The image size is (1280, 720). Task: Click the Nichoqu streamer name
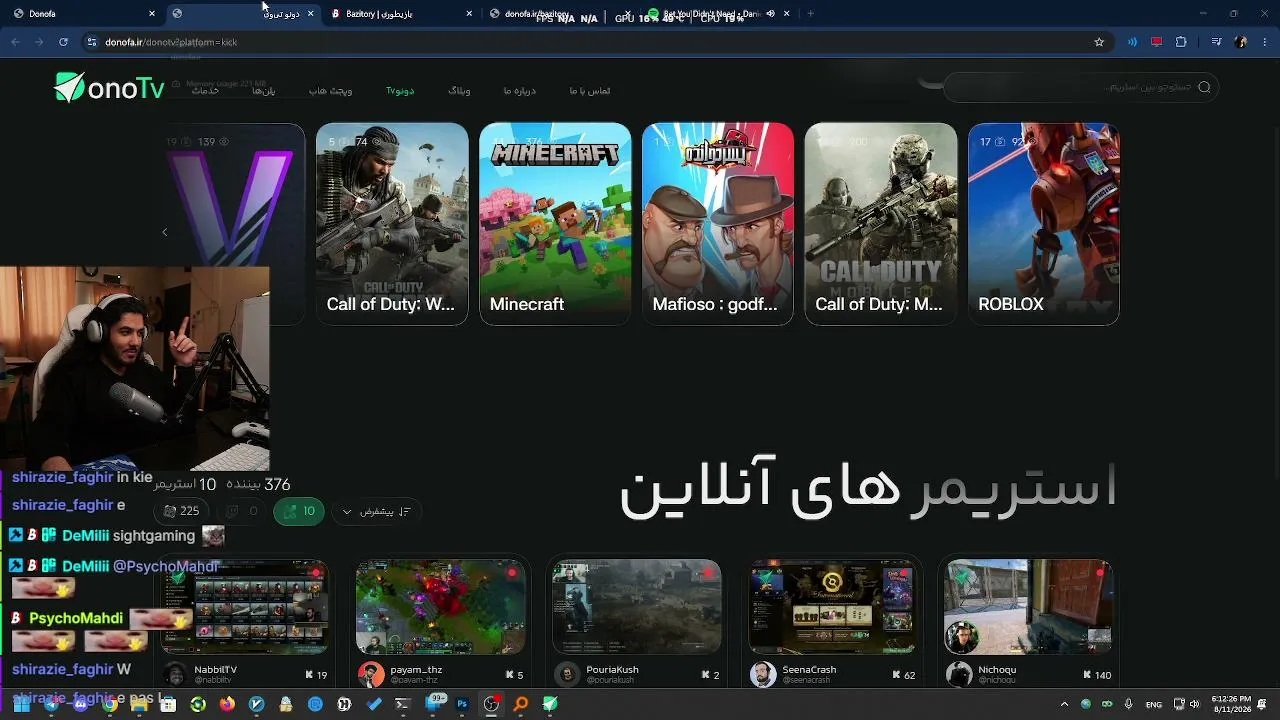coord(997,670)
